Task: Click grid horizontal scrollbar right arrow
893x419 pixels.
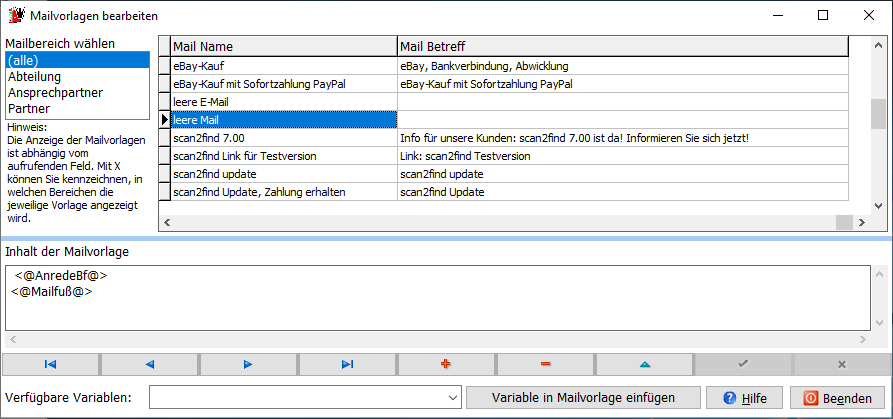Action: point(861,223)
